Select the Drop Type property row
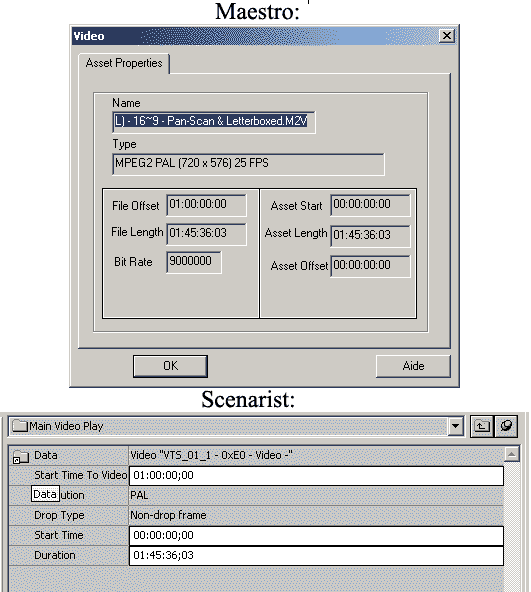This screenshot has height=592, width=531. (256, 515)
